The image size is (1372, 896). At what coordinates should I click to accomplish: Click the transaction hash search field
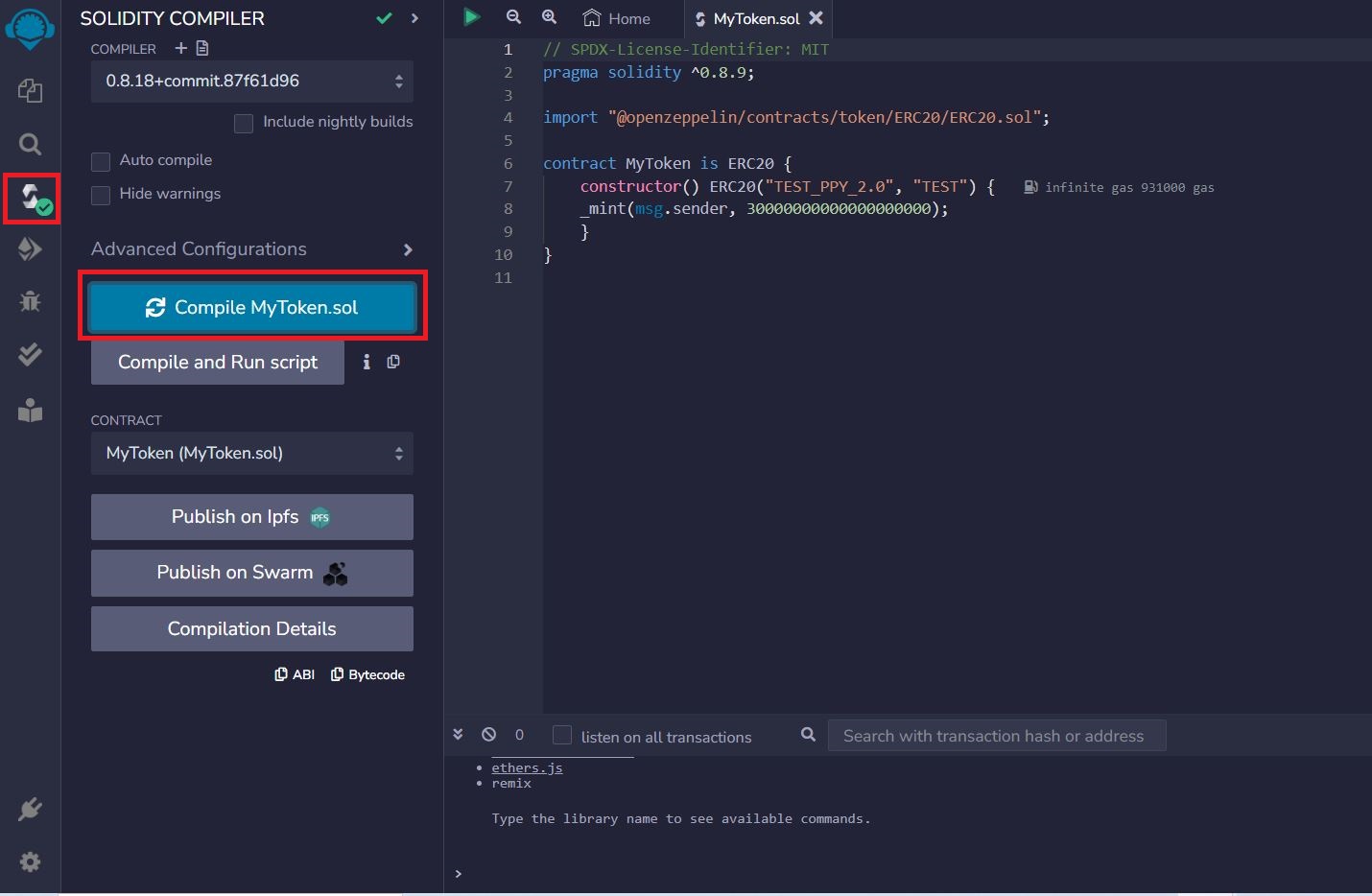996,736
